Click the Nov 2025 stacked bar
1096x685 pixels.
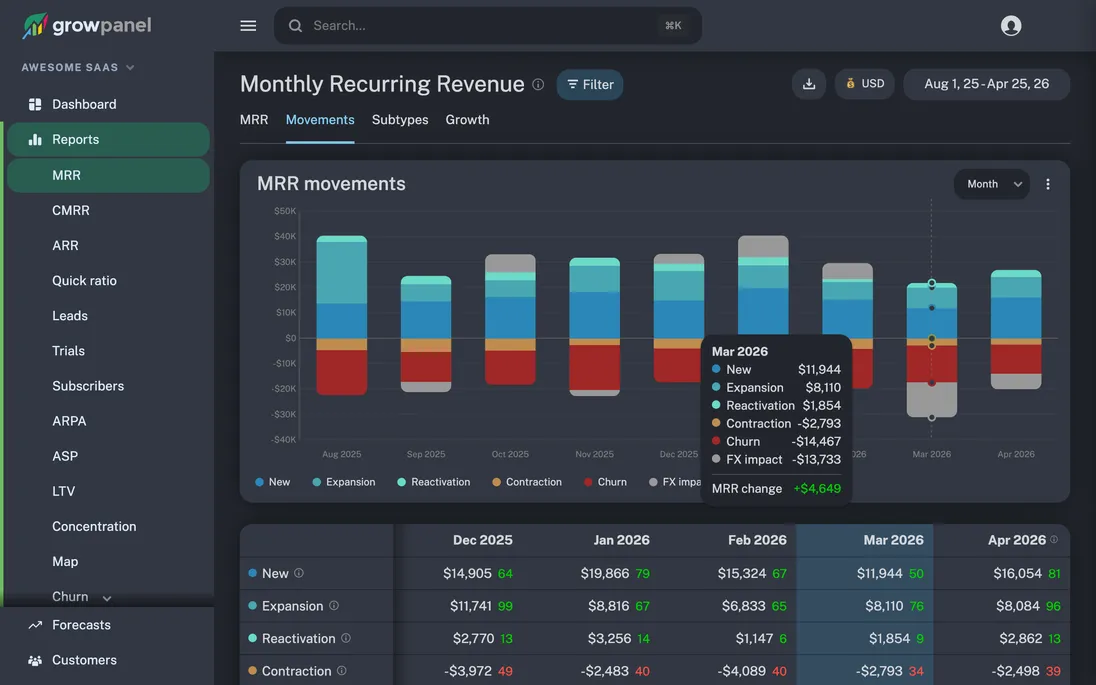pos(594,326)
